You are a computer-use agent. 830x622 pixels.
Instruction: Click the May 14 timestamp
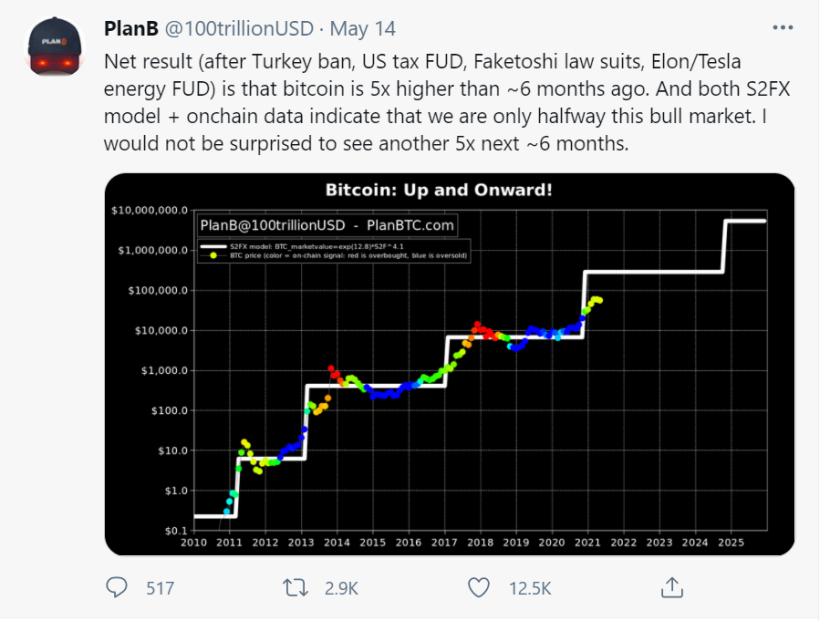363,29
